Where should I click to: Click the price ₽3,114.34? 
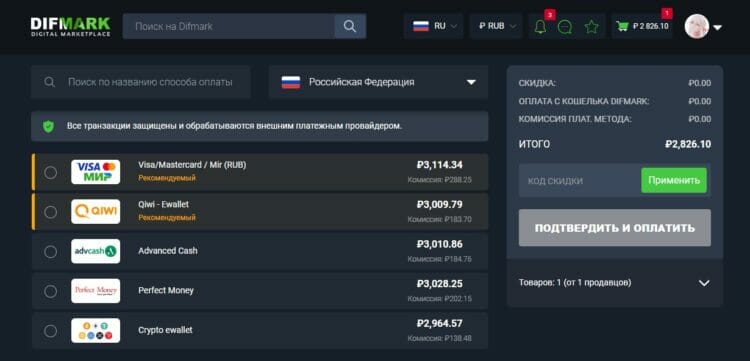coord(440,165)
